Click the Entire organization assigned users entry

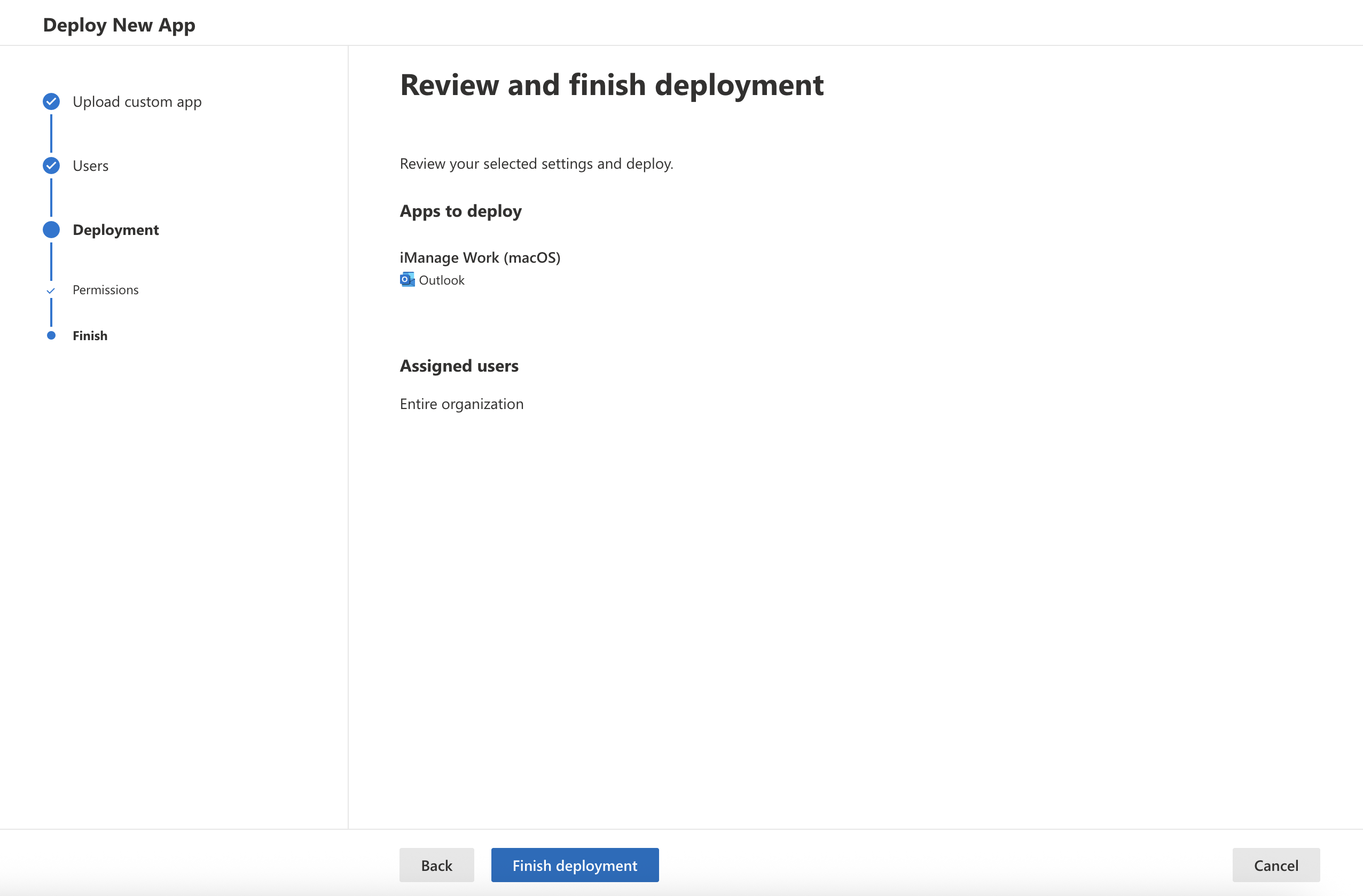(461, 403)
